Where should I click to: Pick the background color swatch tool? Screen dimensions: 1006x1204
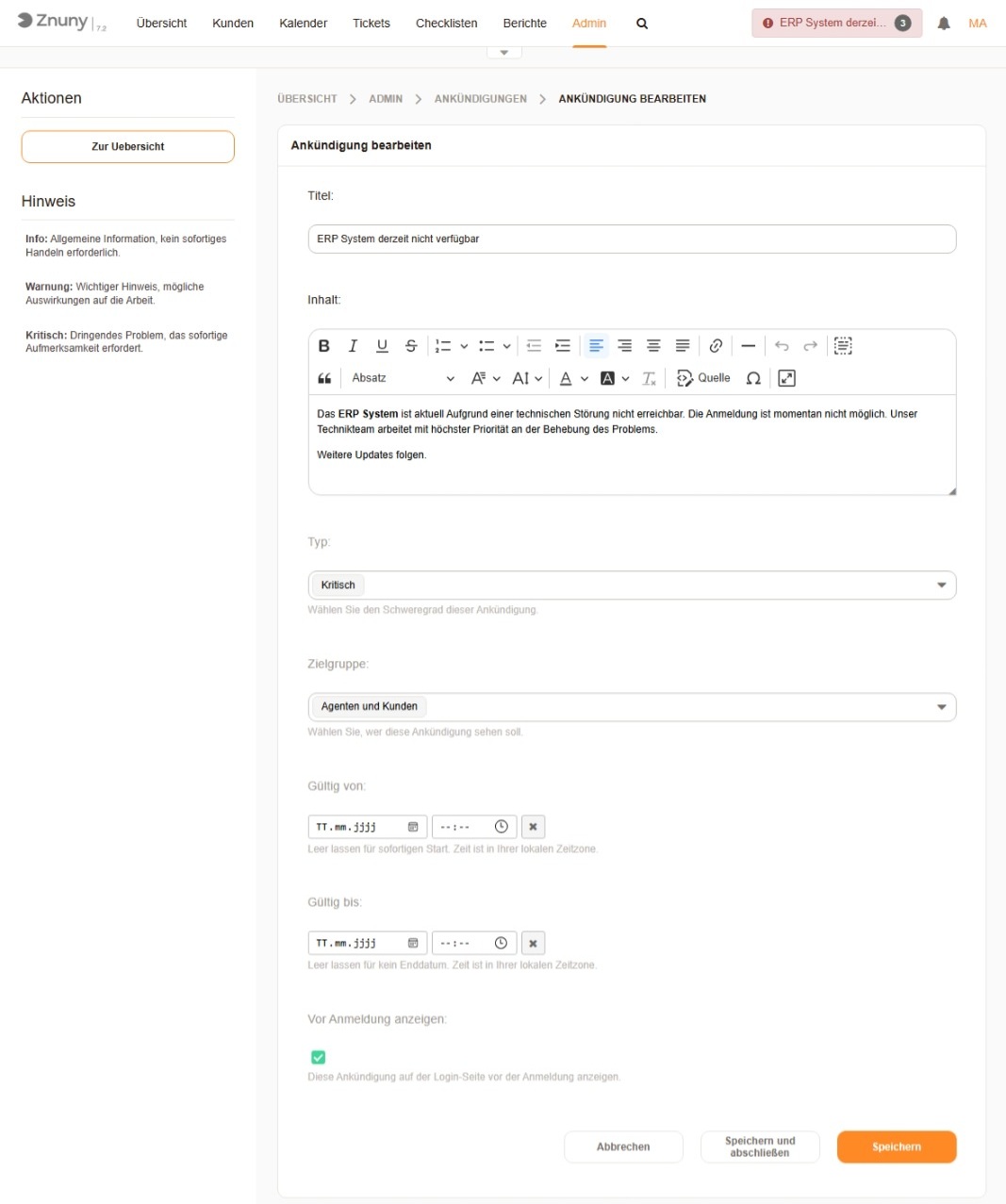[608, 378]
